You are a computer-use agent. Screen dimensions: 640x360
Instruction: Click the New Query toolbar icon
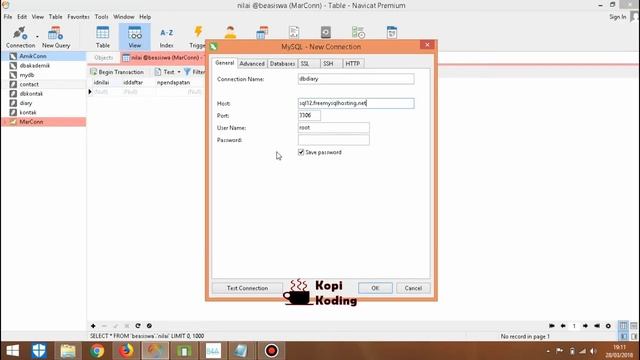pyautogui.click(x=56, y=37)
